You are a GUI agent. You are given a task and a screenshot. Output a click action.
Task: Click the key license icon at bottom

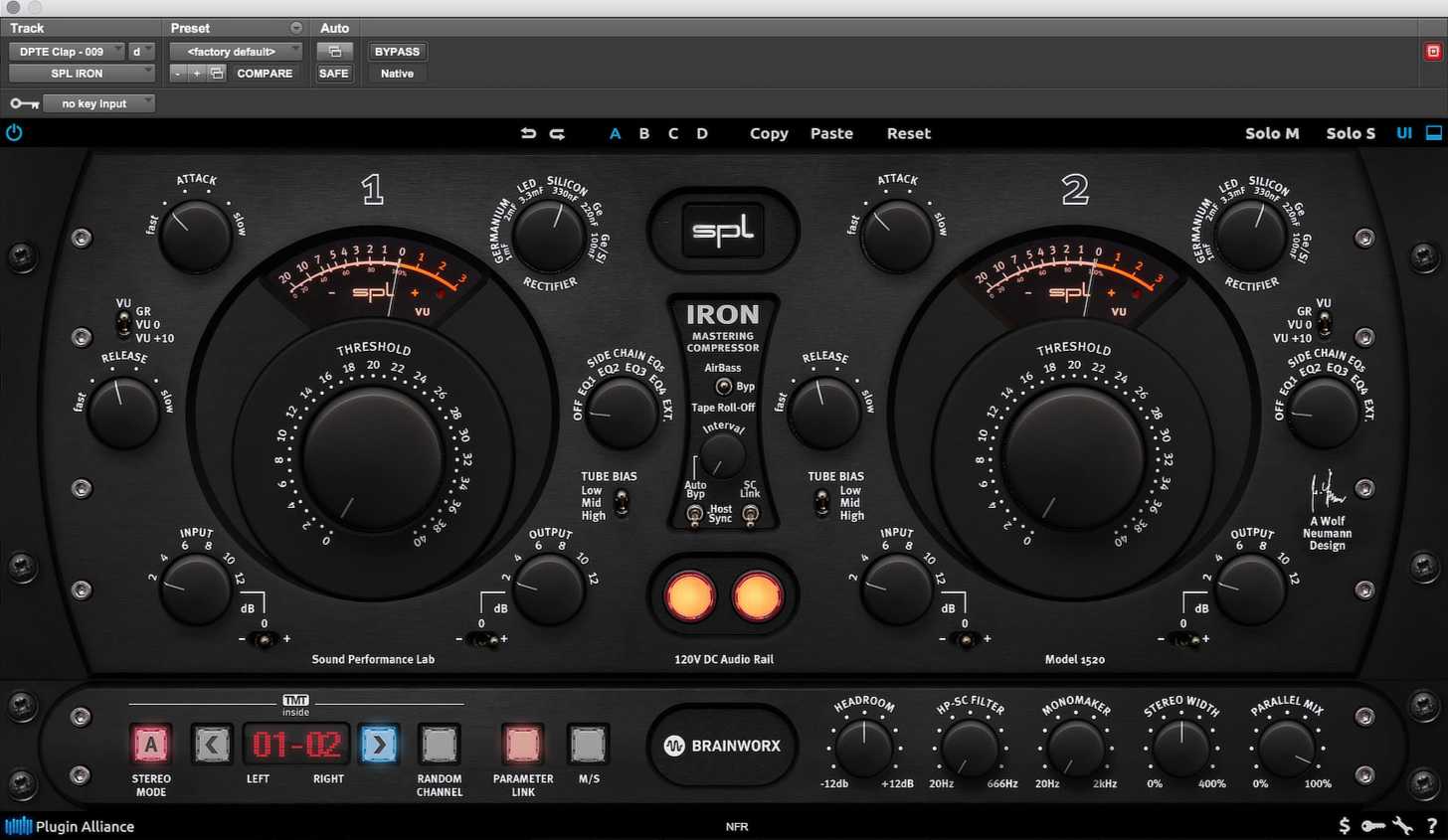click(1373, 825)
